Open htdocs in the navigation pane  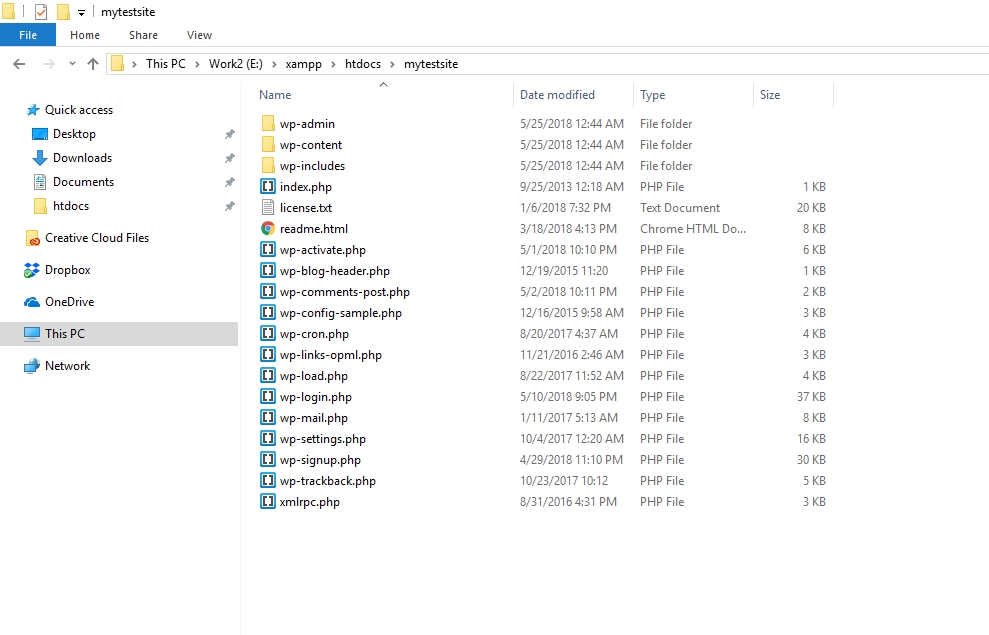point(71,206)
